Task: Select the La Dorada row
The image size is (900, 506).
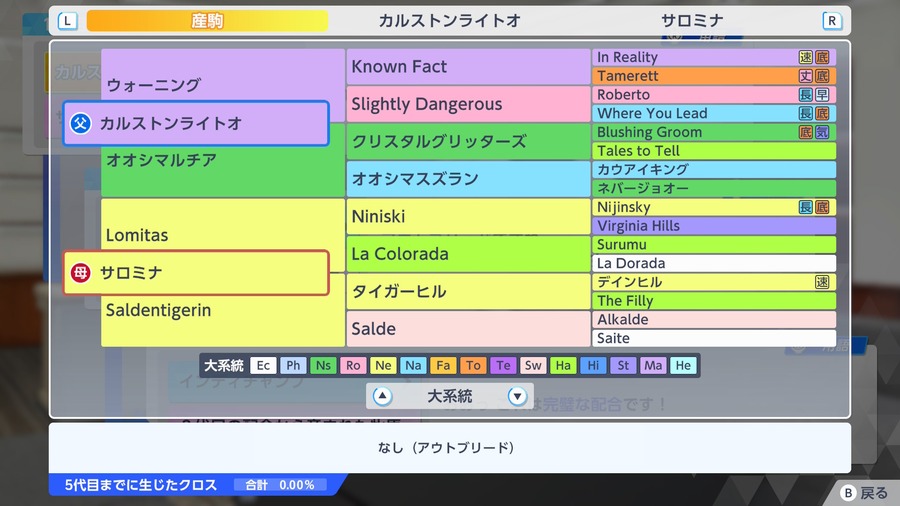Action: [714, 263]
